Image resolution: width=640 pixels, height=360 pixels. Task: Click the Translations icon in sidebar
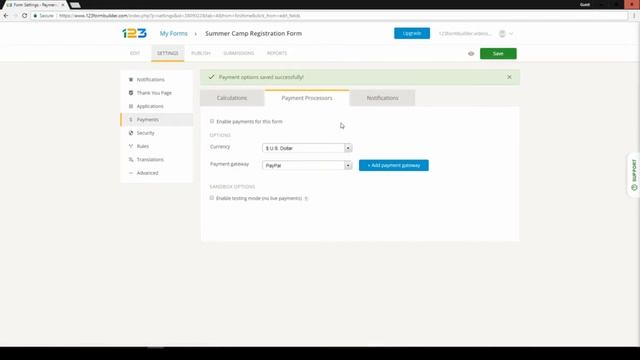tap(131, 160)
